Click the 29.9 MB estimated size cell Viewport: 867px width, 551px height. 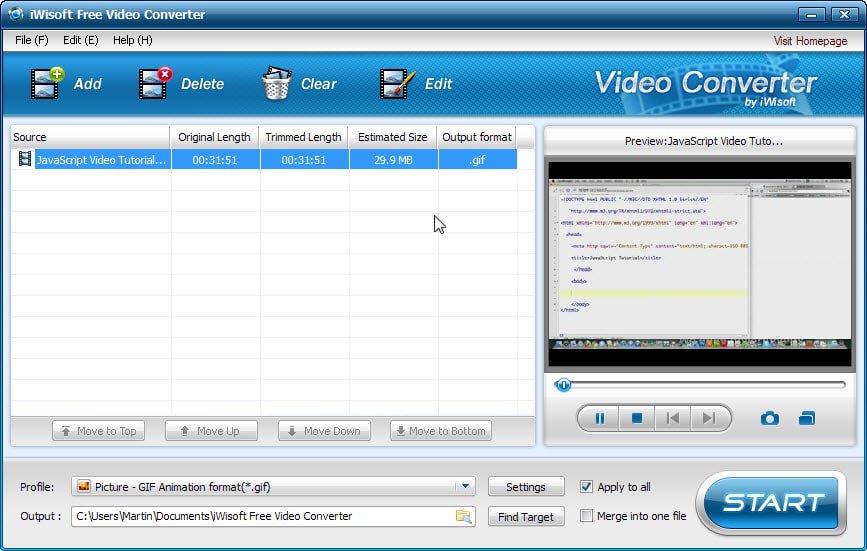click(x=393, y=160)
